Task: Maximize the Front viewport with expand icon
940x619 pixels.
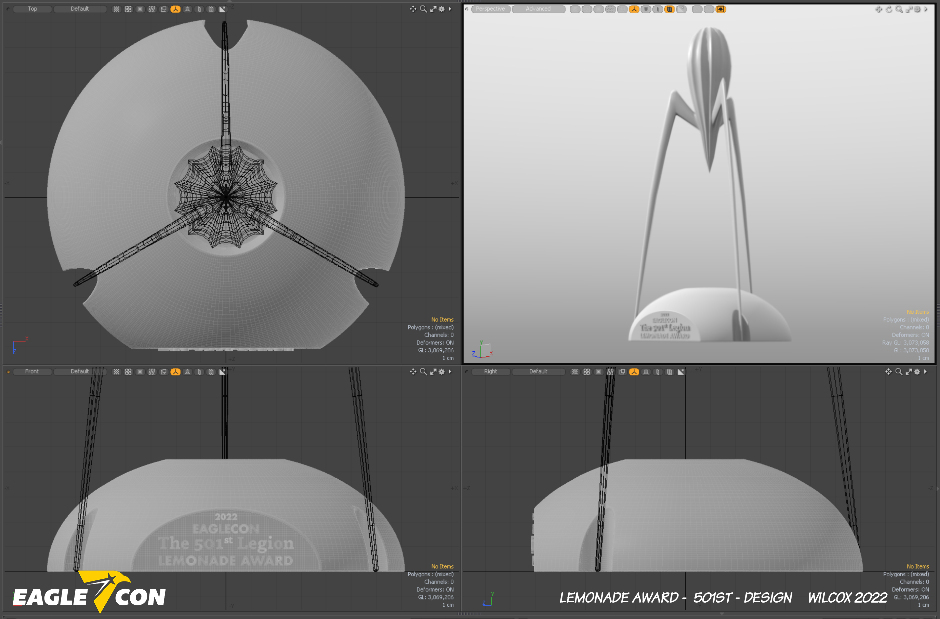Action: tap(432, 371)
